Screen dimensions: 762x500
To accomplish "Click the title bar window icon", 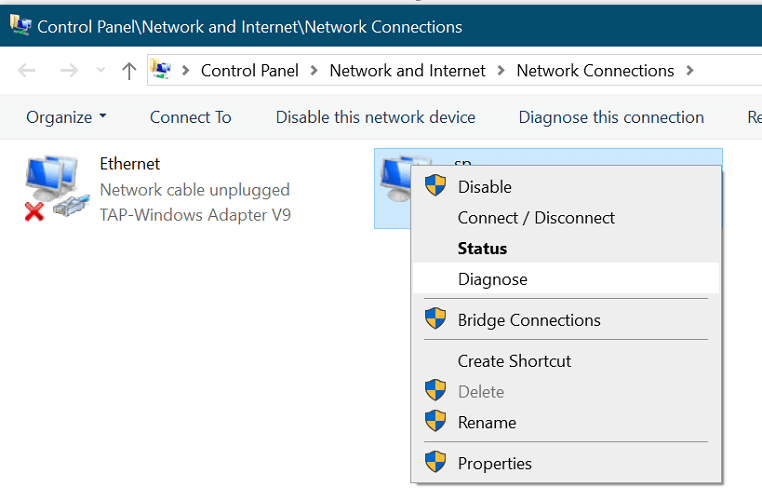I will [19, 26].
